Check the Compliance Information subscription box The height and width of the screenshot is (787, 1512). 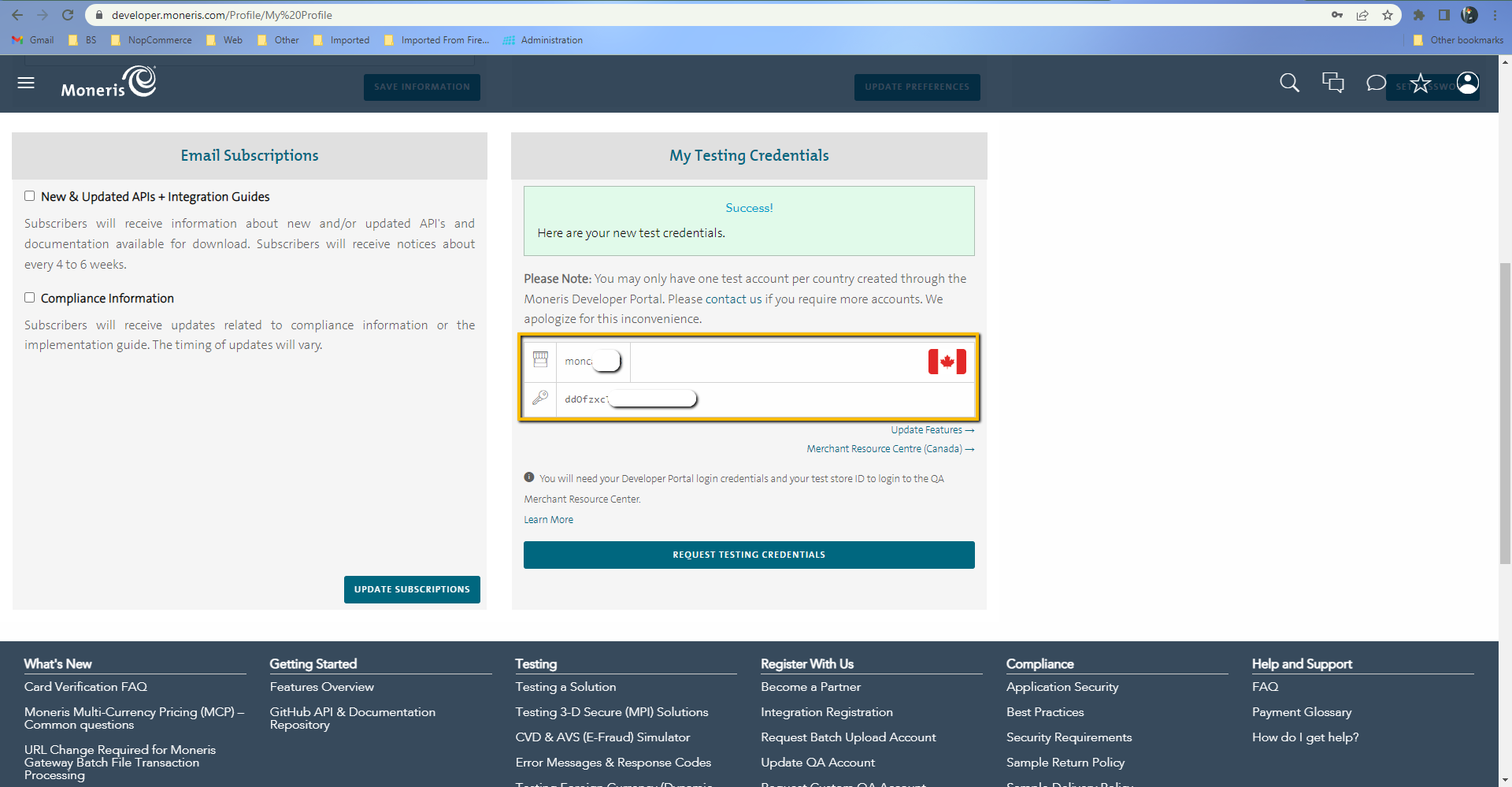(29, 298)
